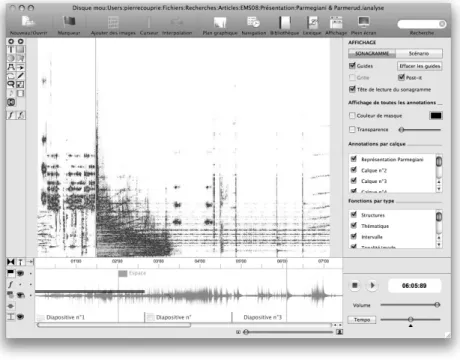Select the marker track icon below bowtie

pyautogui.click(x=11, y=273)
